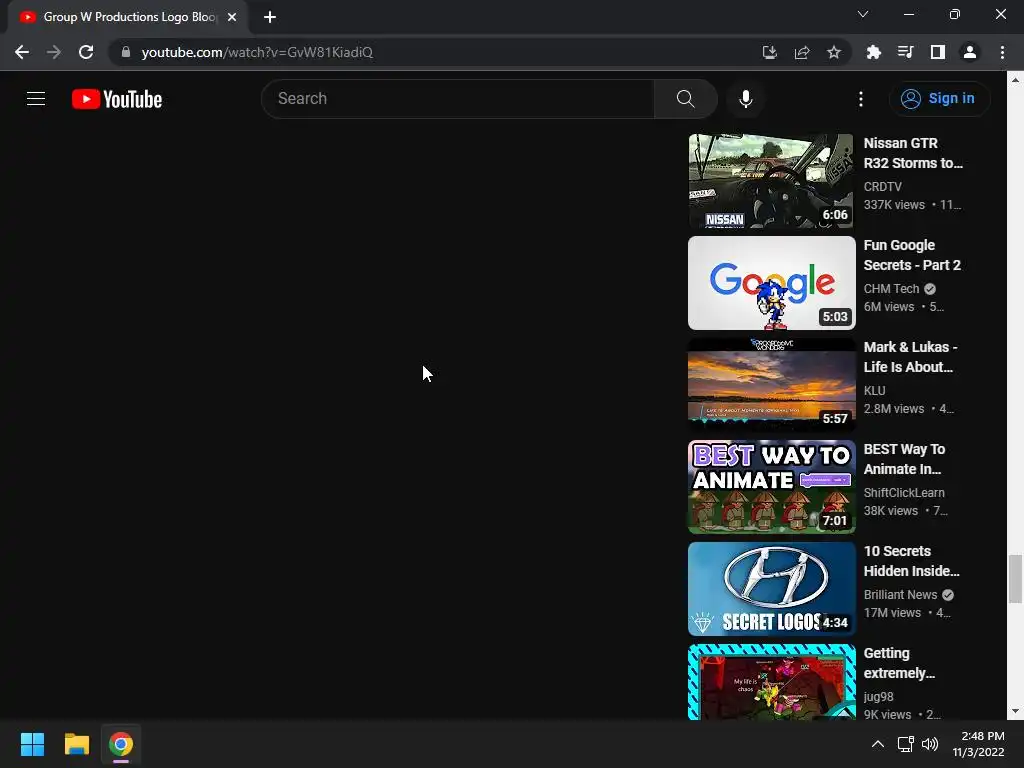The image size is (1024, 768).
Task: Click Chrome icon in taskbar
Action: (121, 744)
